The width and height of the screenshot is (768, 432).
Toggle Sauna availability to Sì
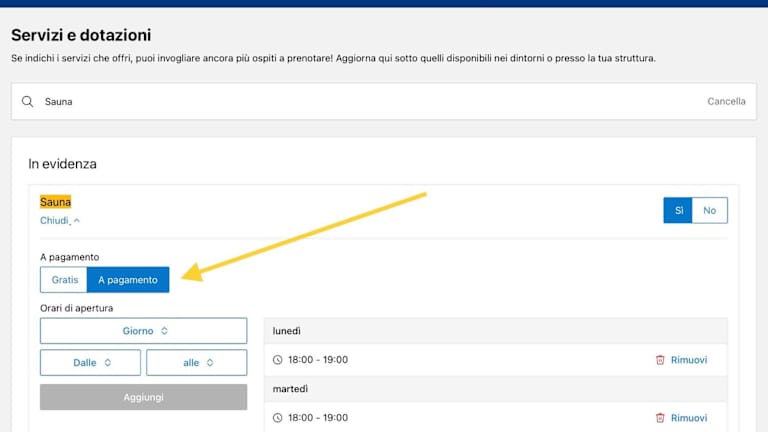click(678, 210)
